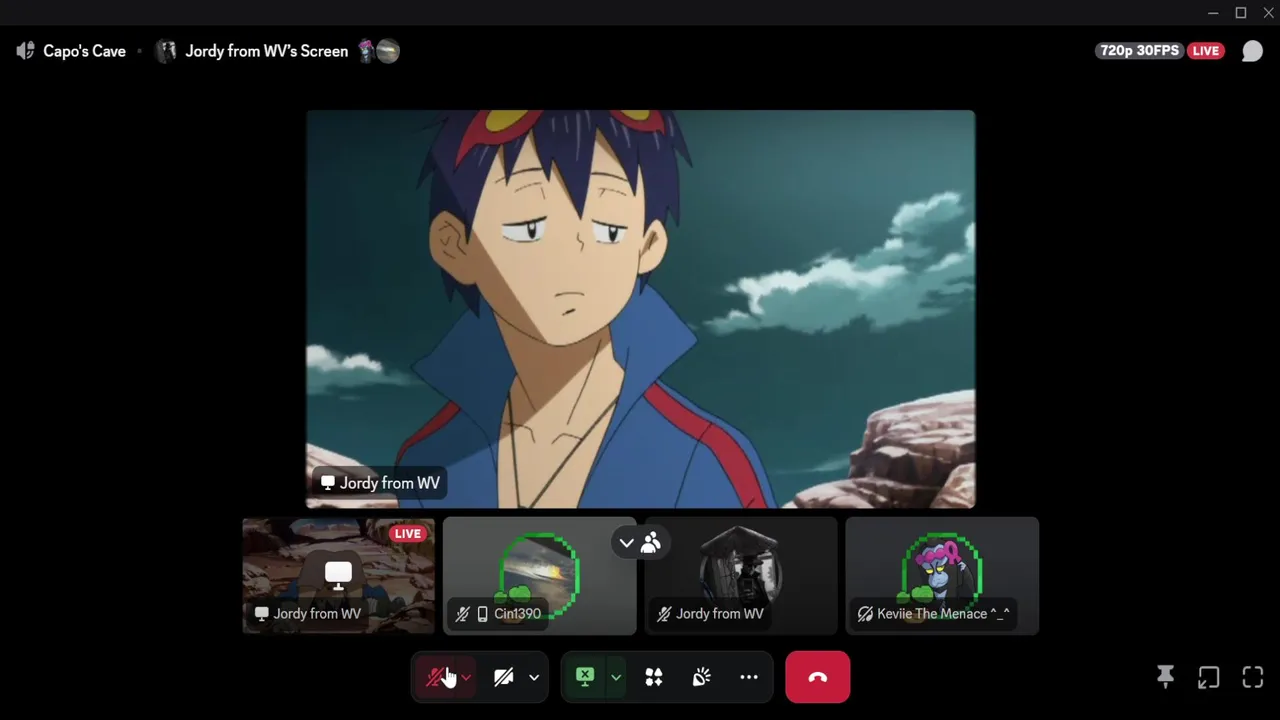This screenshot has height=720, width=1280.
Task: Click the main stream video
Action: pyautogui.click(x=640, y=309)
